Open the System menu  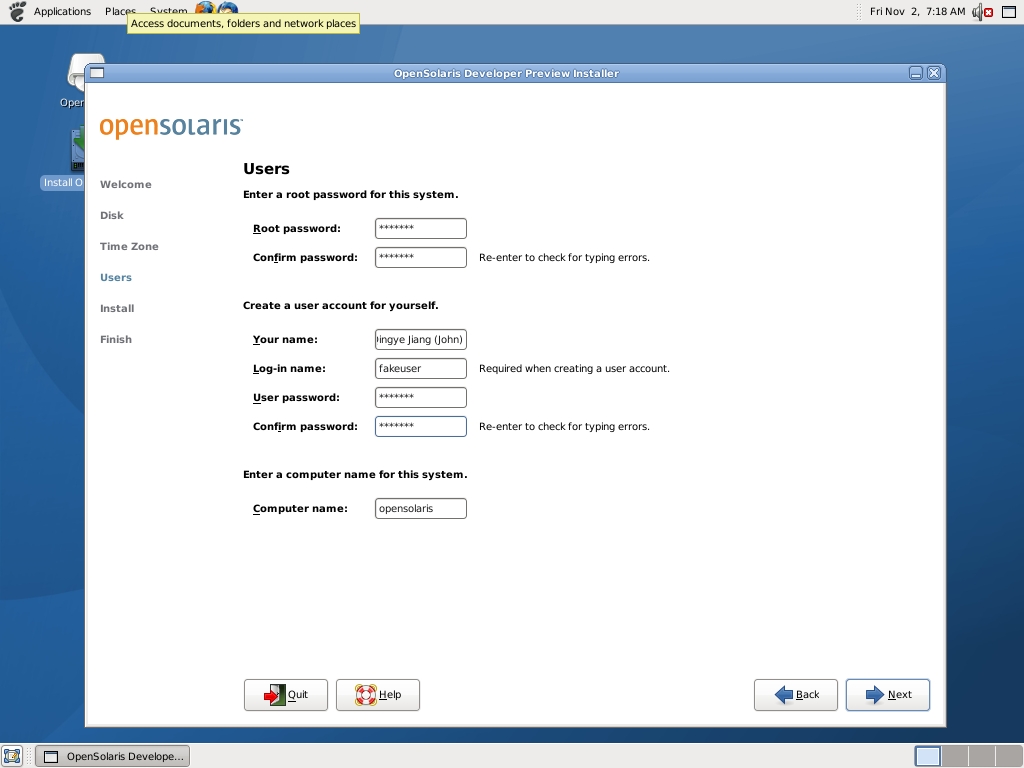point(168,12)
